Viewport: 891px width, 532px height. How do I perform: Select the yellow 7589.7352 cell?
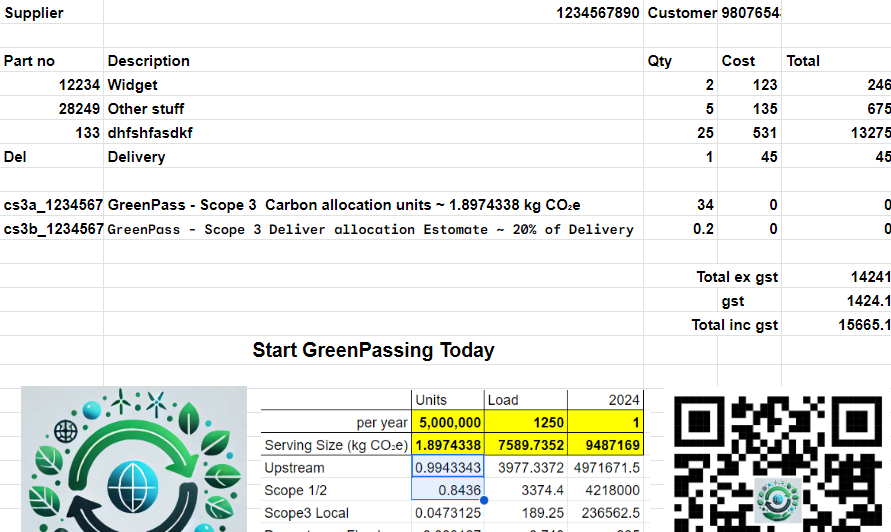point(526,444)
